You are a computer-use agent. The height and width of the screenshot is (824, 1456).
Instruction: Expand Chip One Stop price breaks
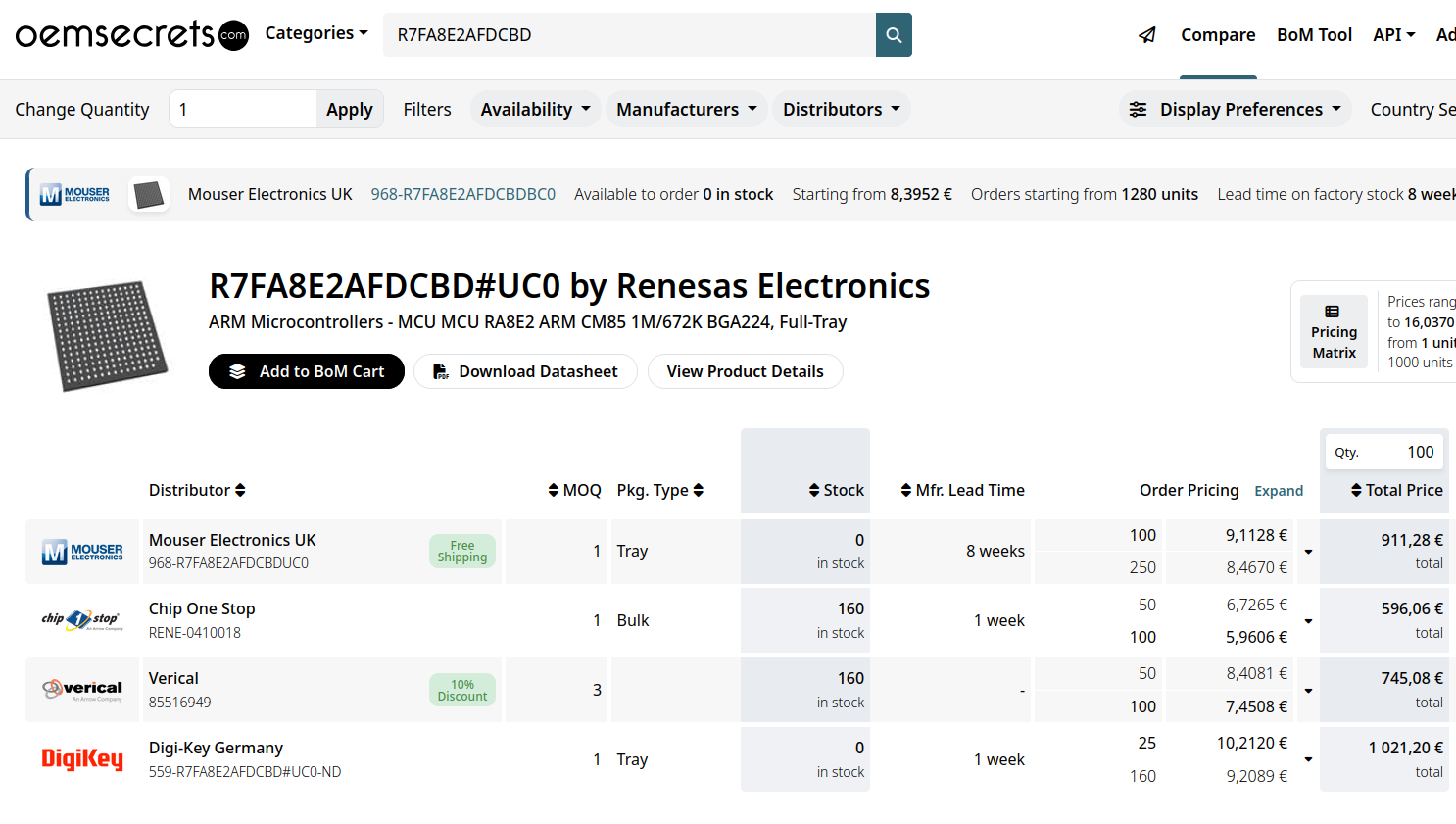(1308, 621)
